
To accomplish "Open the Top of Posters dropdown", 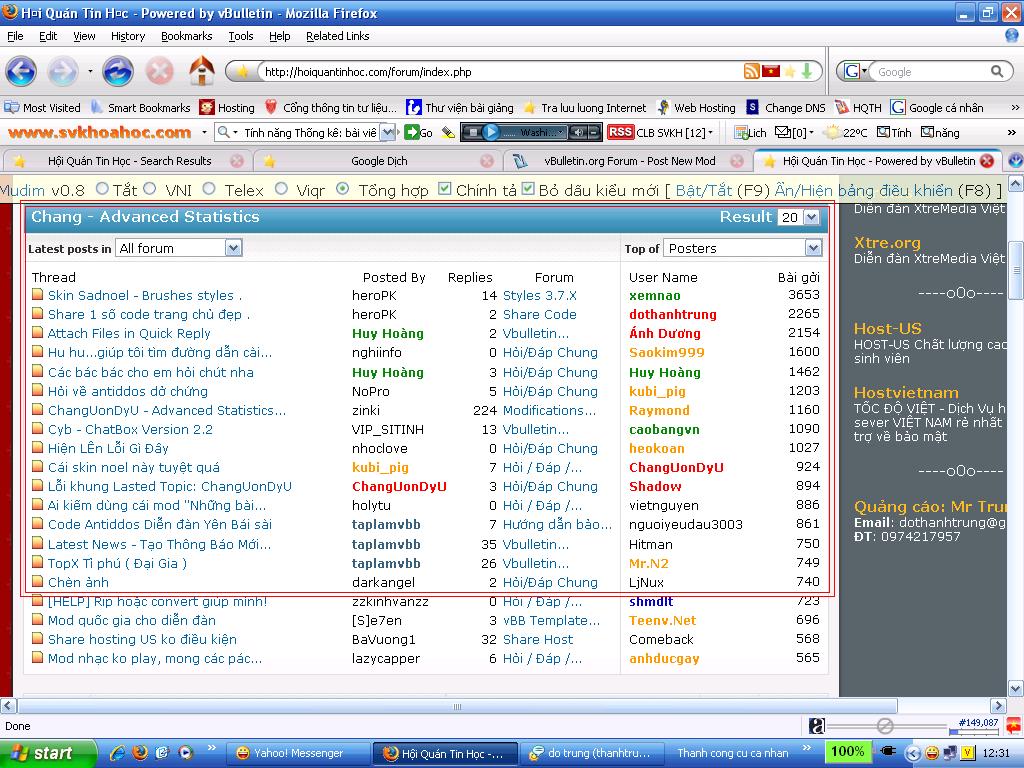I will pos(742,248).
